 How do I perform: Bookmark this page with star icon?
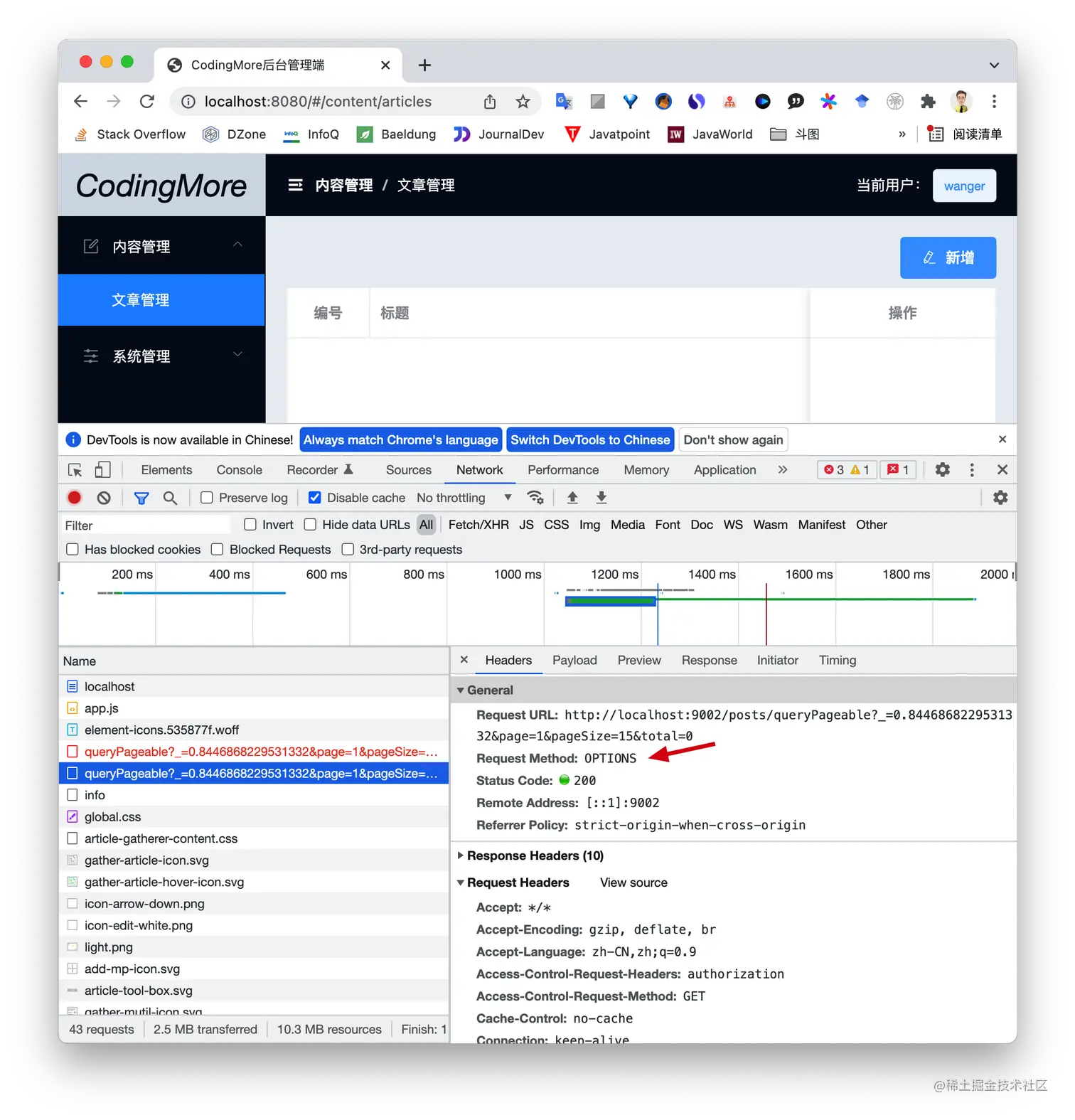tap(523, 102)
